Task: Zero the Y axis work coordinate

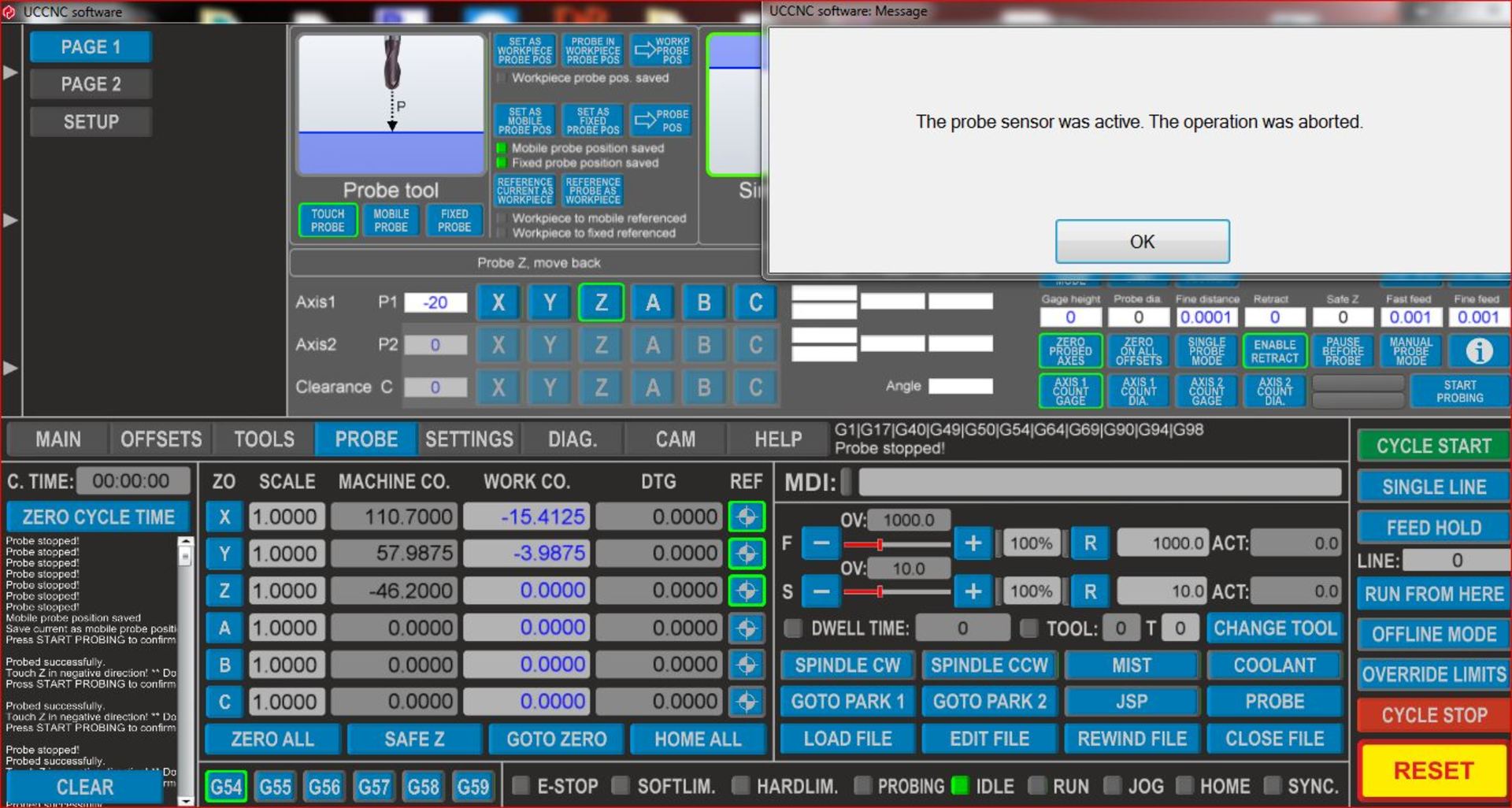Action: click(224, 554)
